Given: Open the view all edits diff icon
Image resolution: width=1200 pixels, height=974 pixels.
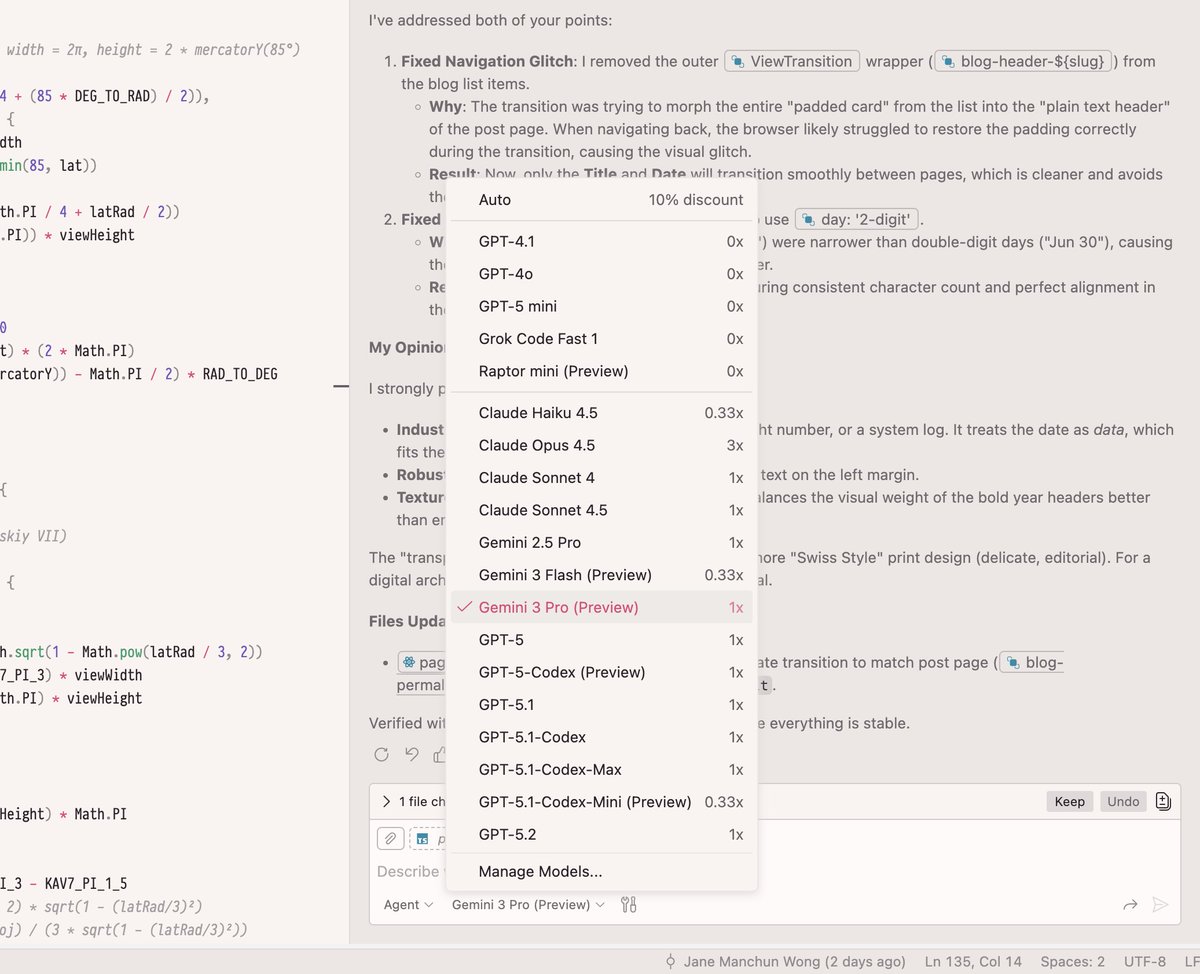Looking at the screenshot, I should click(x=1163, y=801).
